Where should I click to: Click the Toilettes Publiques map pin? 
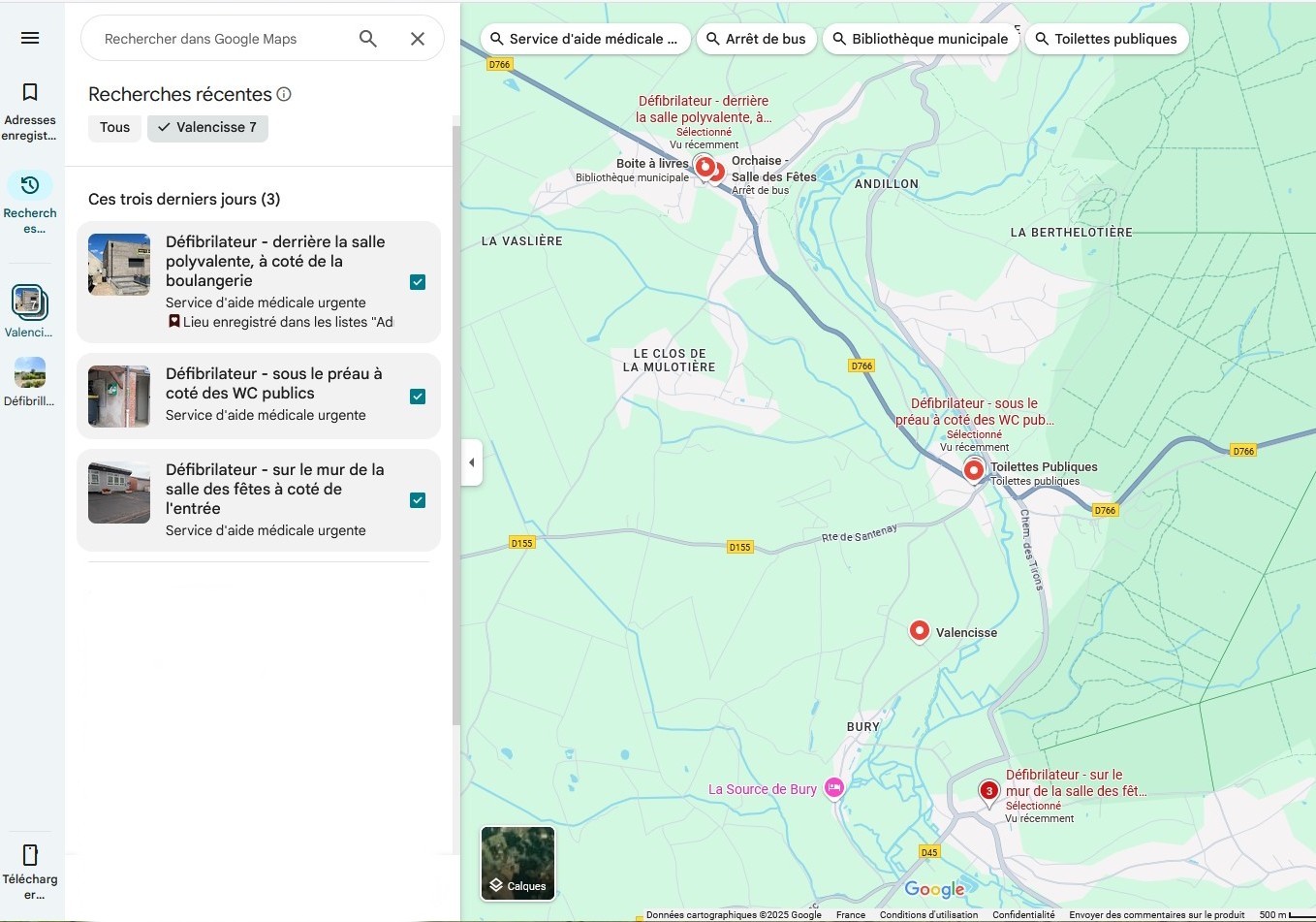coord(974,470)
